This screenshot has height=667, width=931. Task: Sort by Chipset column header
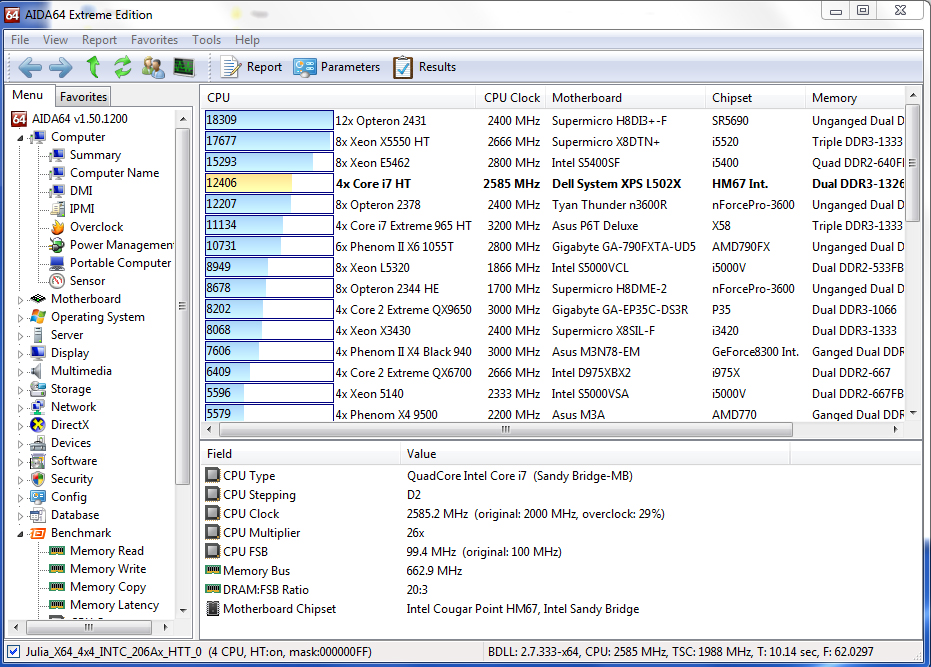[755, 97]
